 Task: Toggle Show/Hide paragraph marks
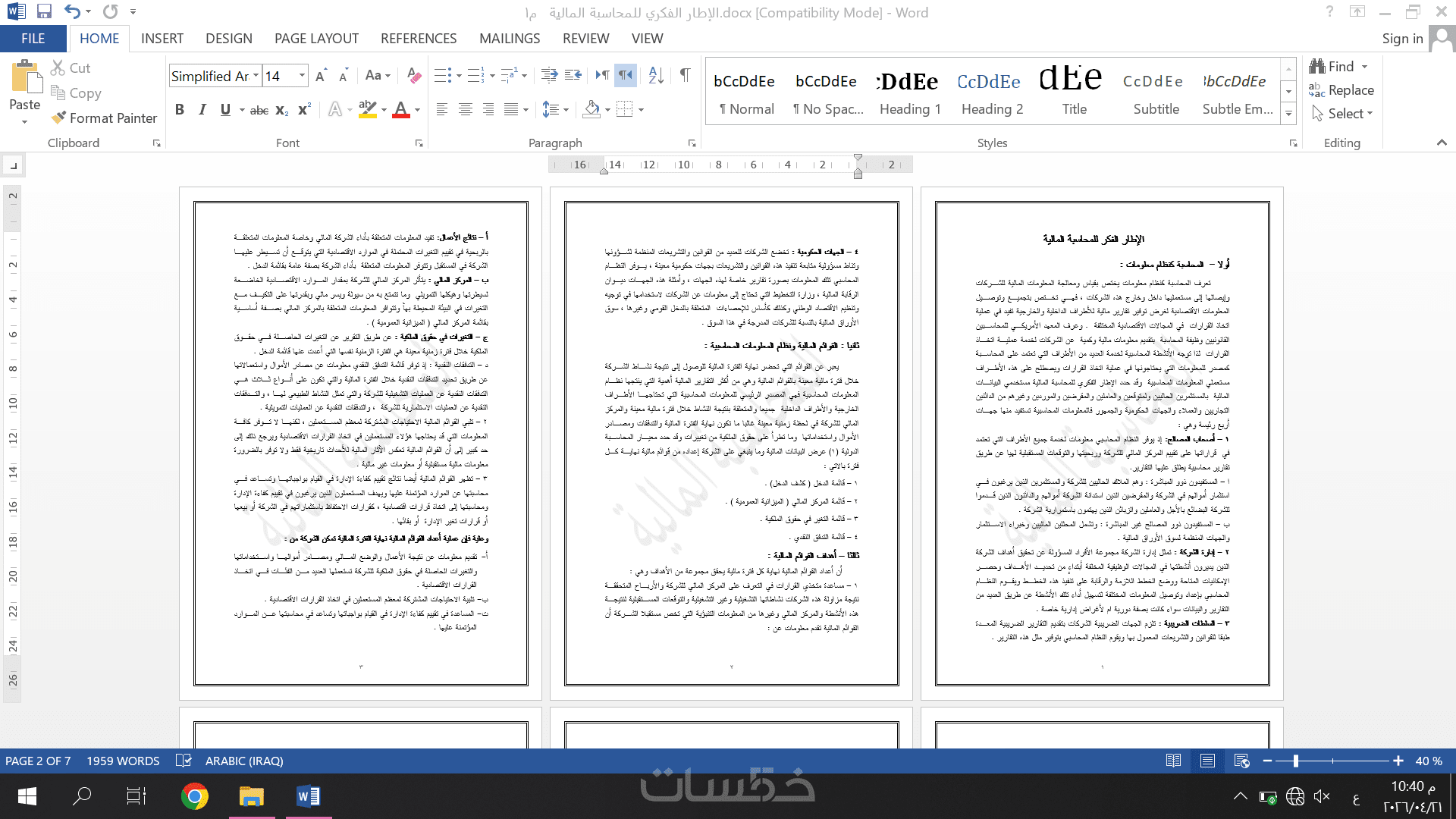(685, 75)
